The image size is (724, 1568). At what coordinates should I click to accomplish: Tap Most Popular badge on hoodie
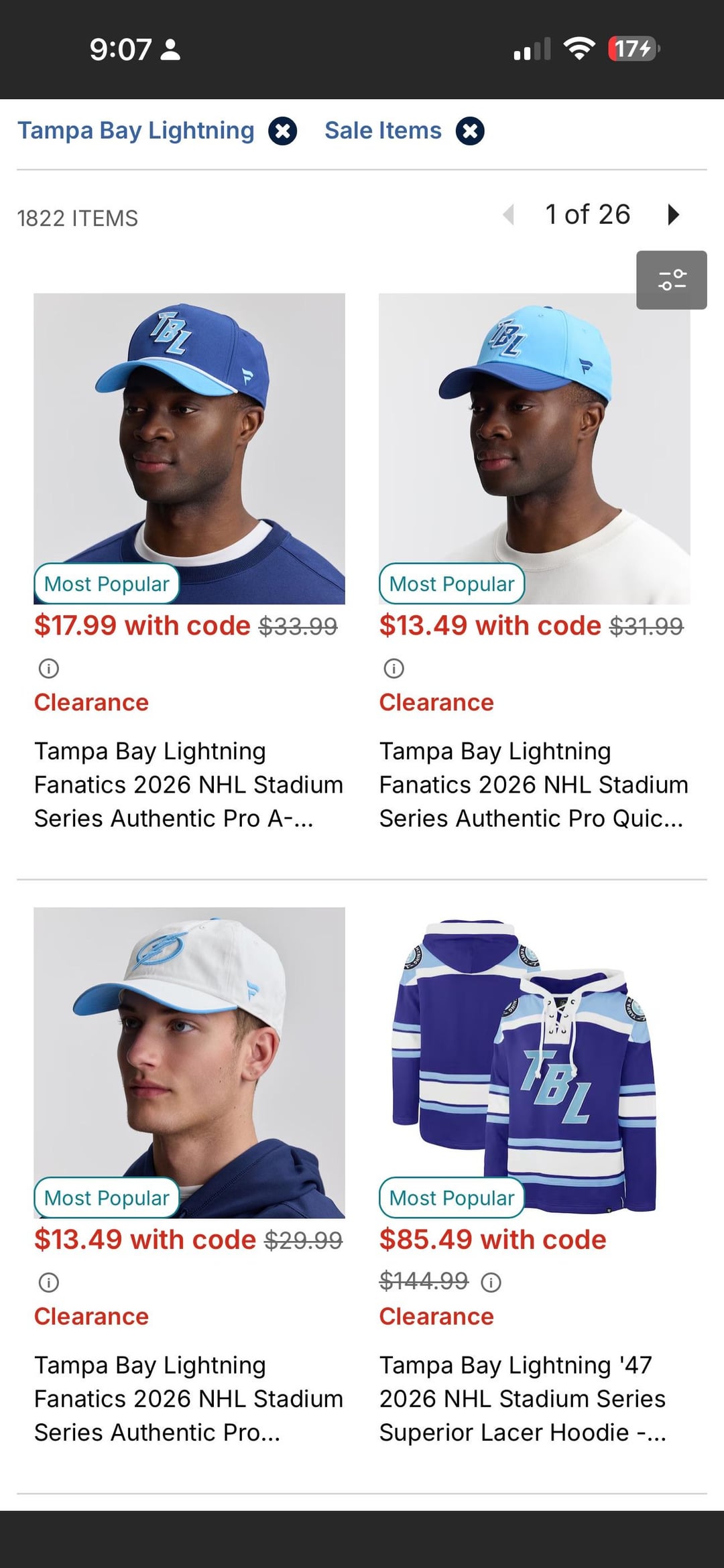pos(452,1197)
